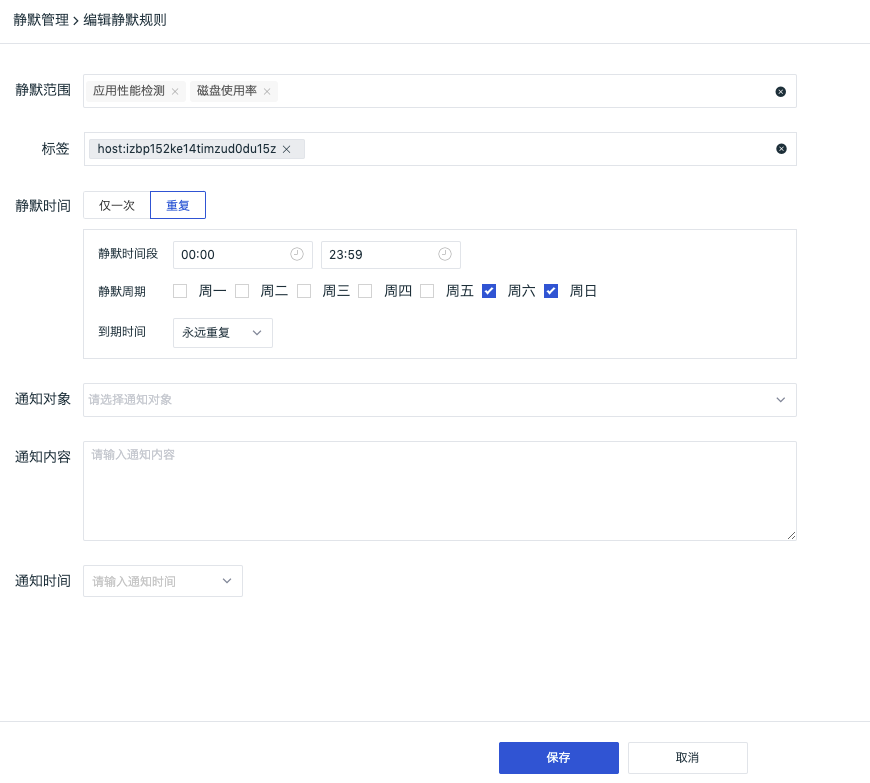Screen dimensions: 870x783
Task: Open the 通知时间 dropdown
Action: [163, 581]
